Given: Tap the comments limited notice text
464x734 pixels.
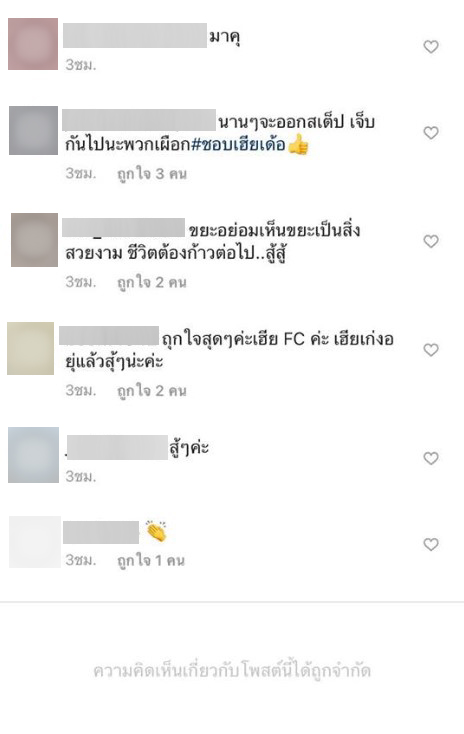Looking at the screenshot, I should pyautogui.click(x=232, y=671).
